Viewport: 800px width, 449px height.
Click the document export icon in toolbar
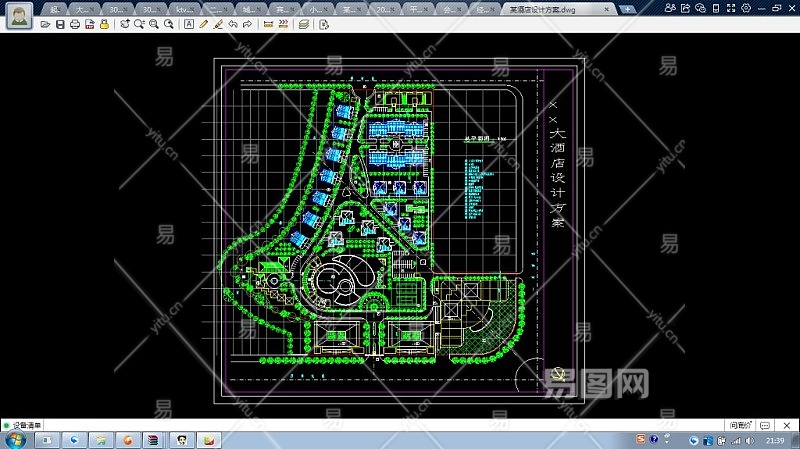[323, 24]
